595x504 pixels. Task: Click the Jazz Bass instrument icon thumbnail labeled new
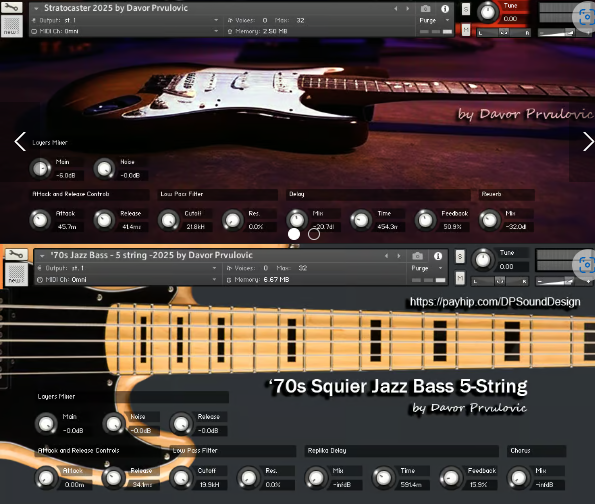(16, 274)
